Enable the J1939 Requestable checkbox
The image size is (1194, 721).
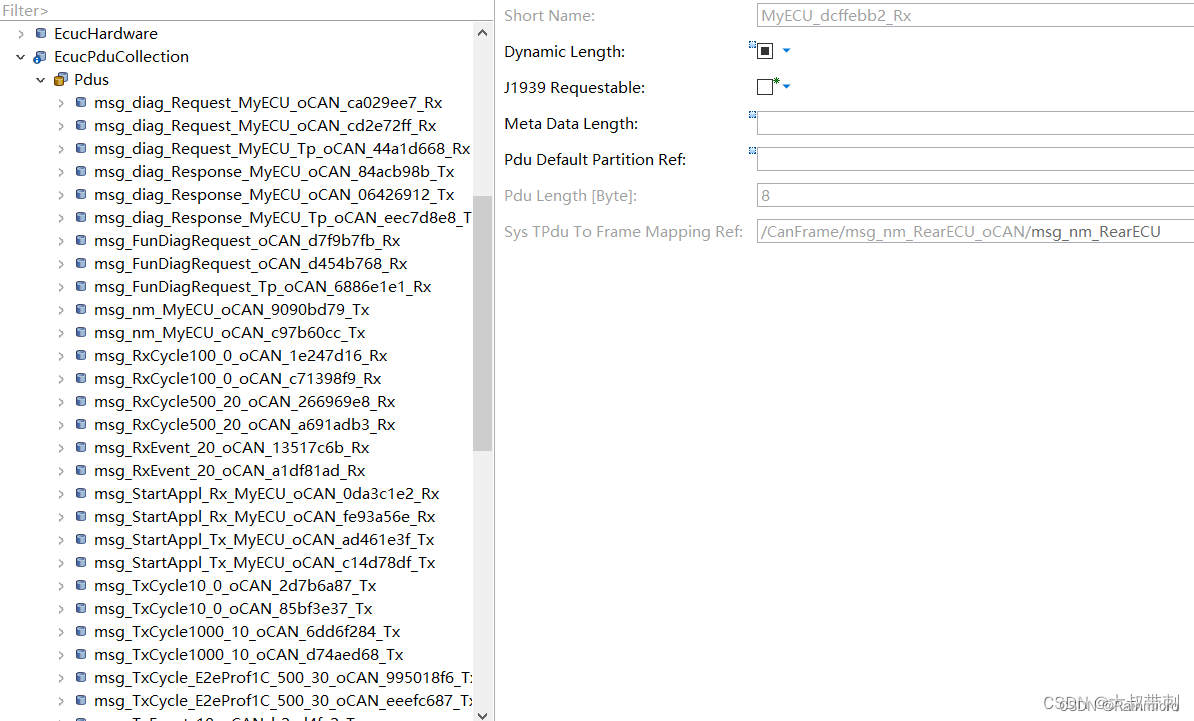click(765, 87)
